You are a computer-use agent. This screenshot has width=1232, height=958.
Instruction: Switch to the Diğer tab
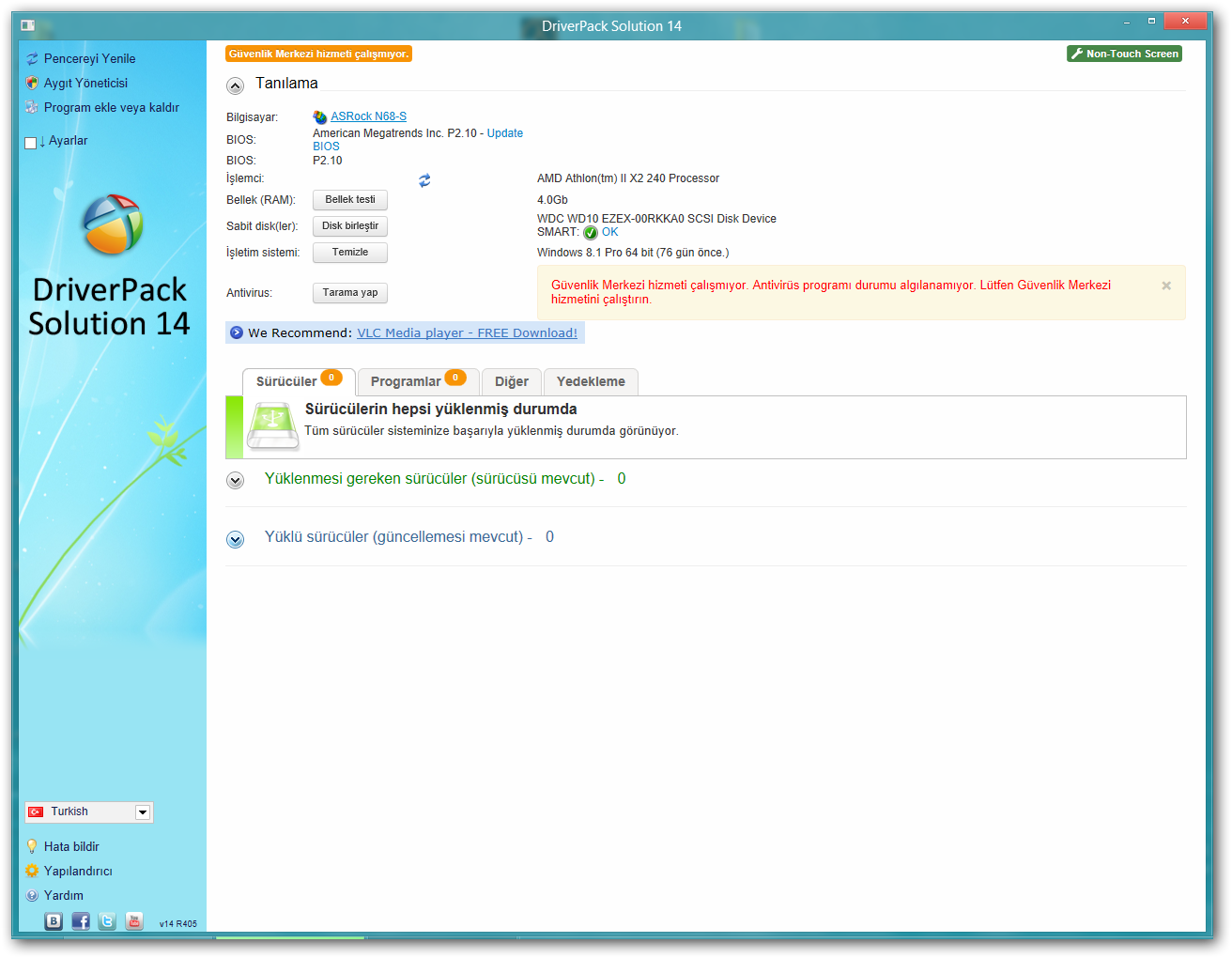[512, 381]
